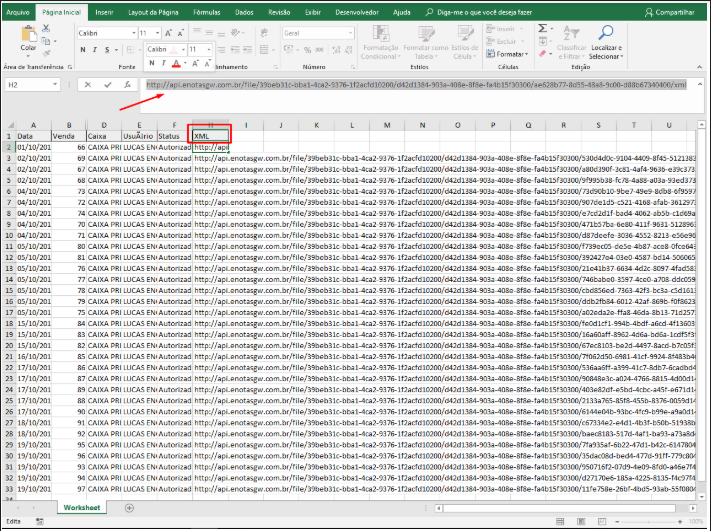Click the comma thousands separator icon
This screenshot has width=711, height=531.
[x=320, y=49]
